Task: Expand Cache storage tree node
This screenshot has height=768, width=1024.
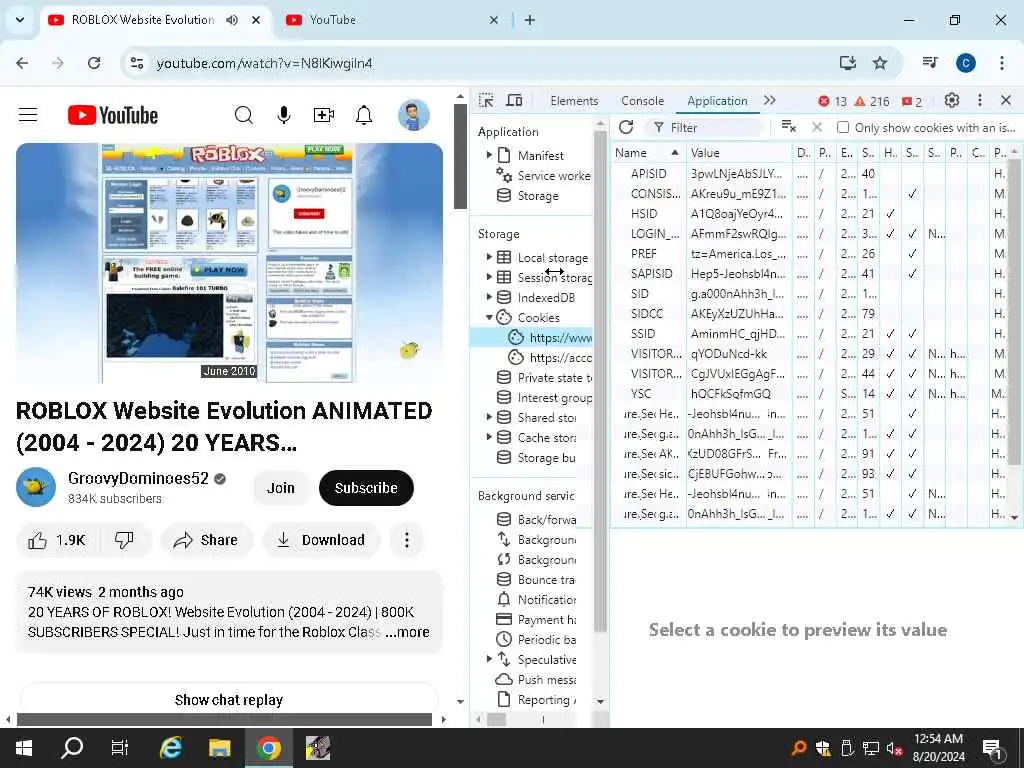Action: pyautogui.click(x=489, y=438)
